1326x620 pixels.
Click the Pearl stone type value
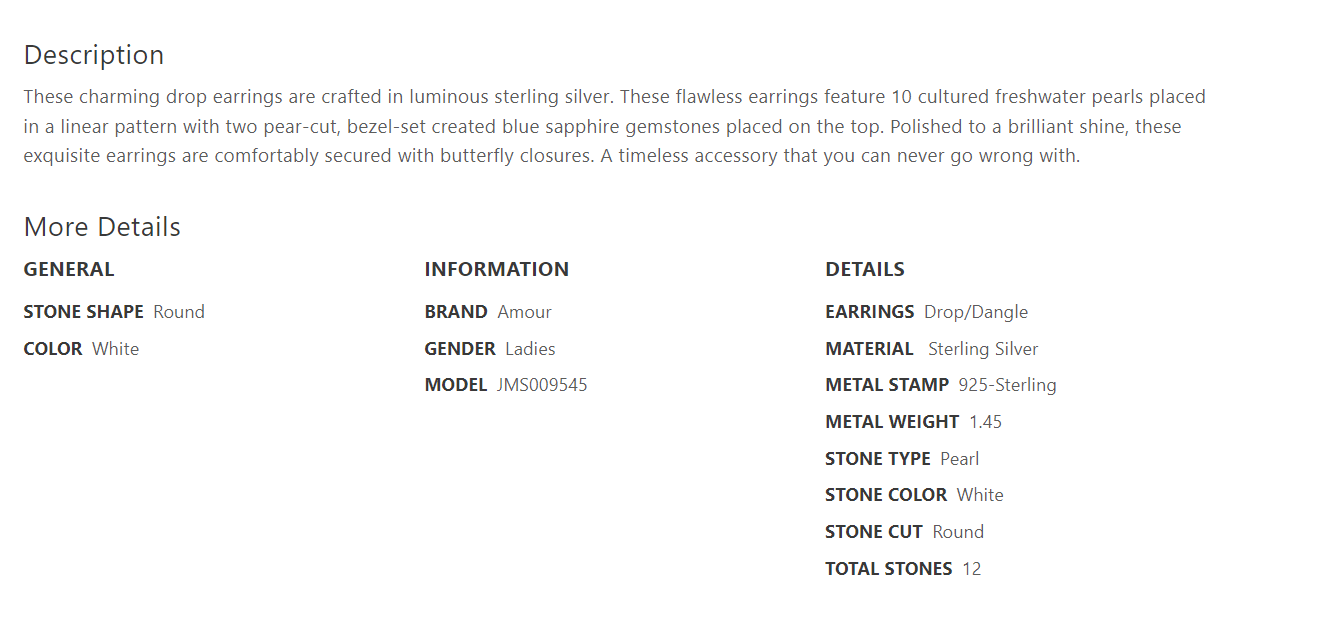tap(959, 459)
